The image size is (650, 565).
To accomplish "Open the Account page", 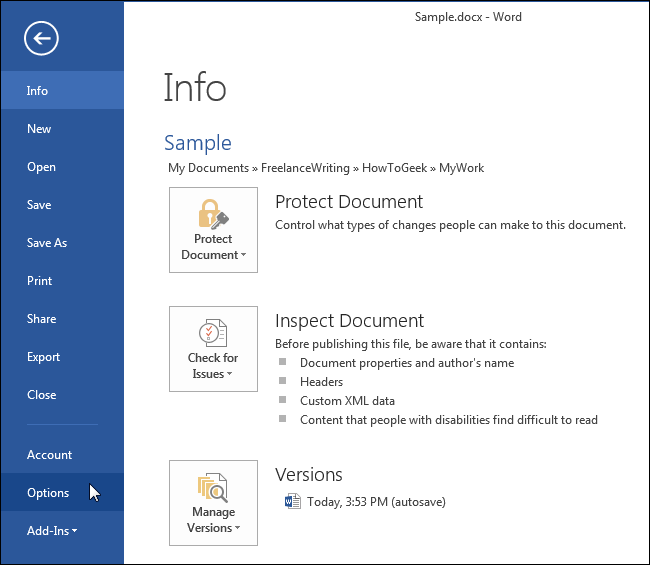I will click(x=62, y=455).
